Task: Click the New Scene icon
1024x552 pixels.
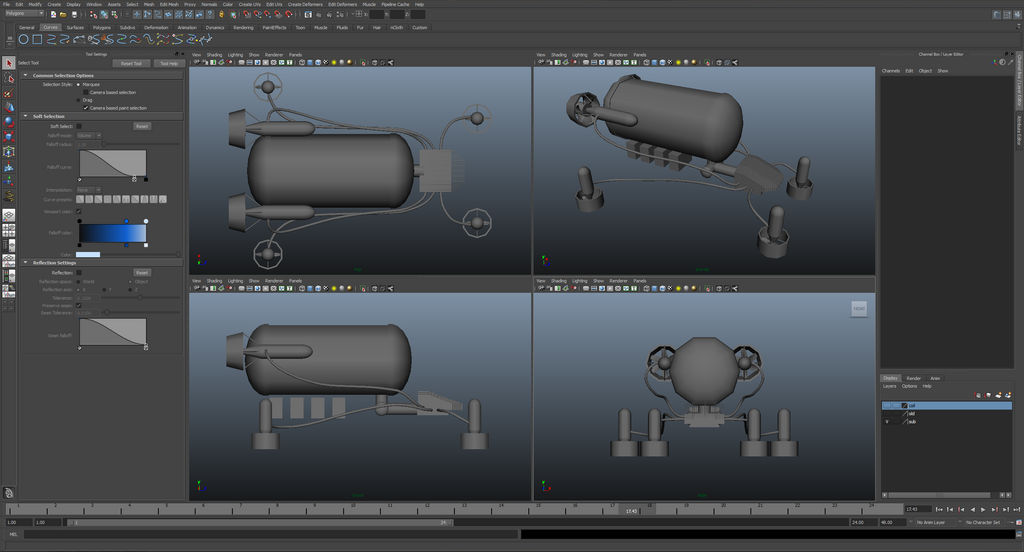Action: (x=54, y=14)
